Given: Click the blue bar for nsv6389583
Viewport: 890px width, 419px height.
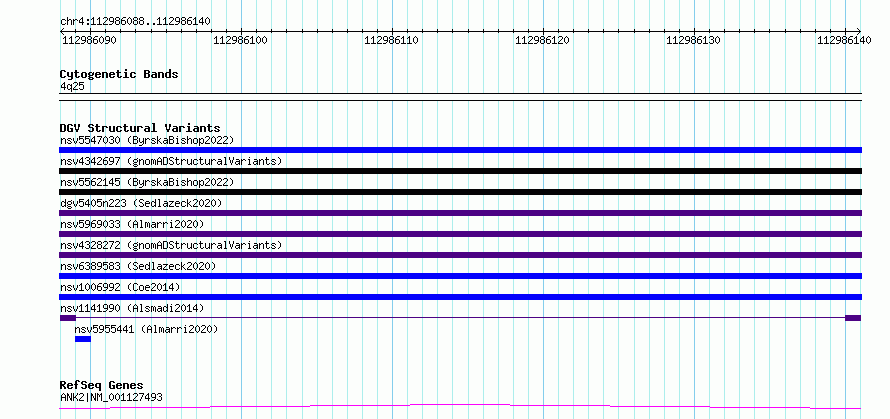Looking at the screenshot, I should pos(460,276).
